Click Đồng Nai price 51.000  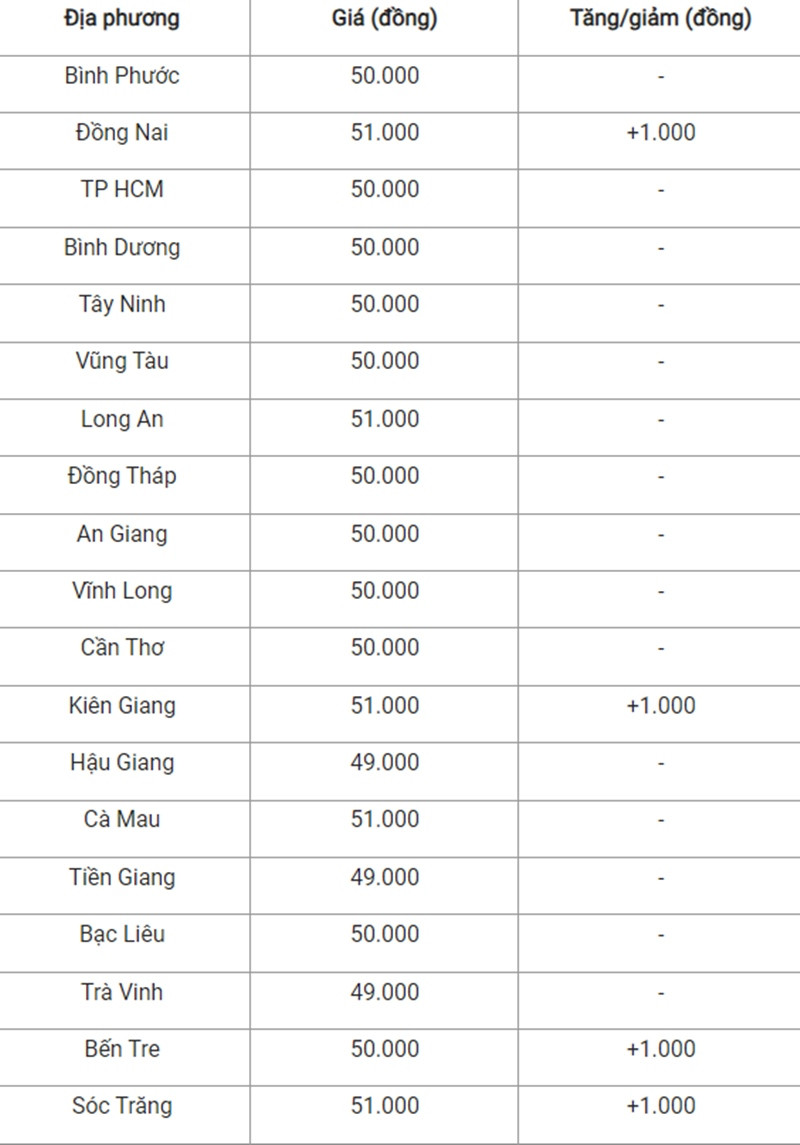[385, 132]
